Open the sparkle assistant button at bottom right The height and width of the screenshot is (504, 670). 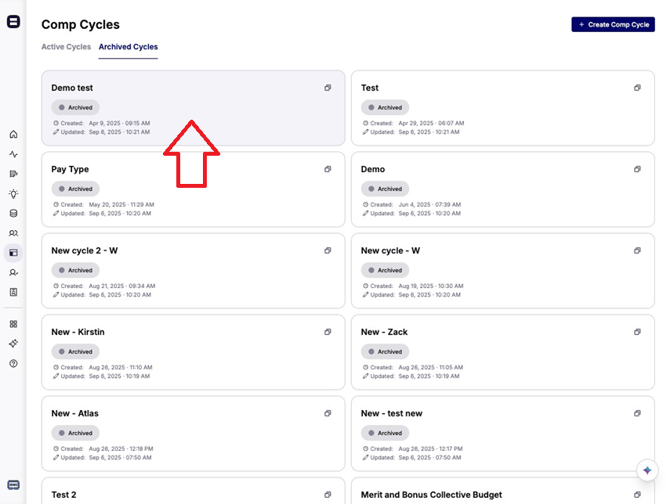pyautogui.click(x=647, y=470)
